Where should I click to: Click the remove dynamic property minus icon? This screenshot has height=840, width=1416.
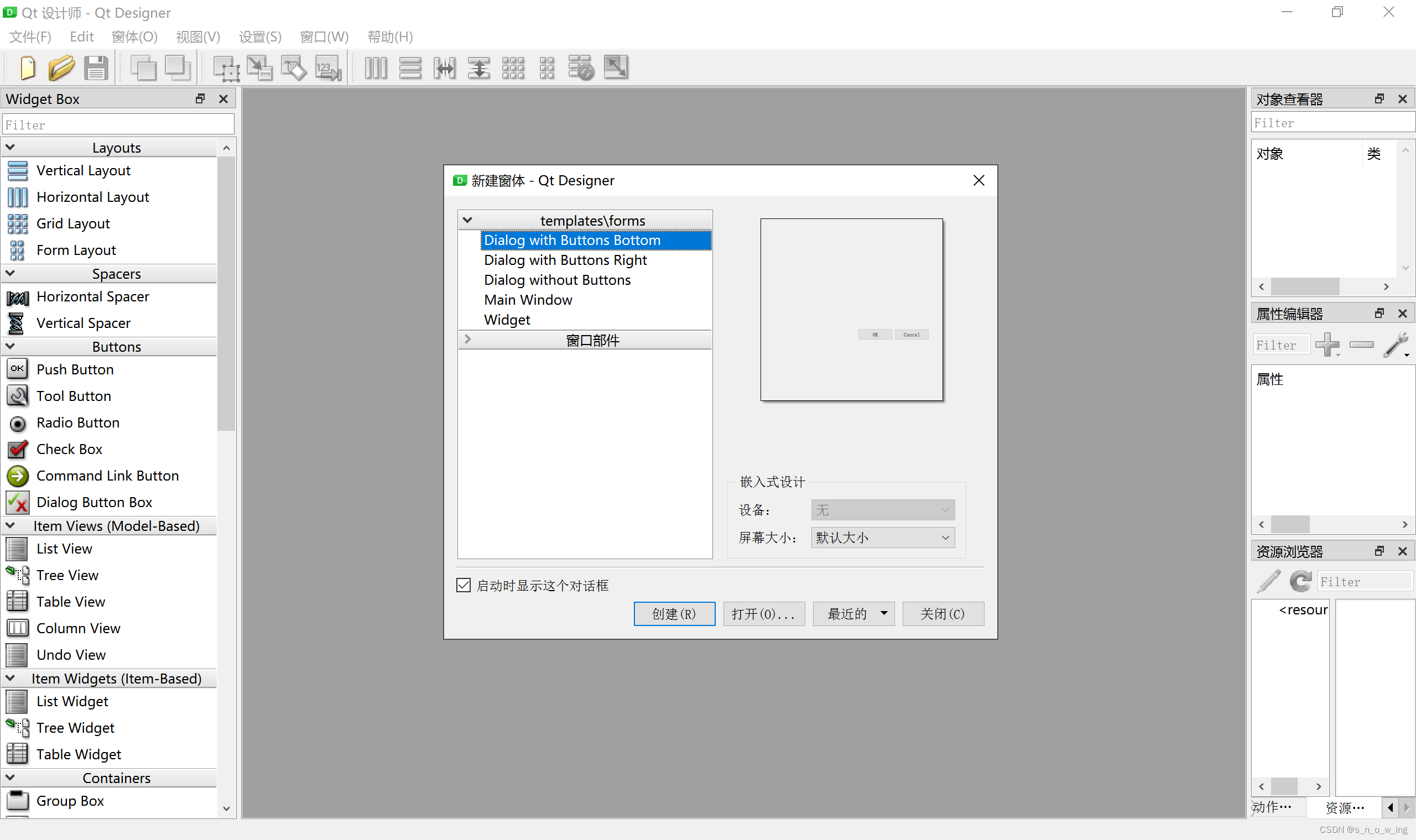[x=1361, y=344]
